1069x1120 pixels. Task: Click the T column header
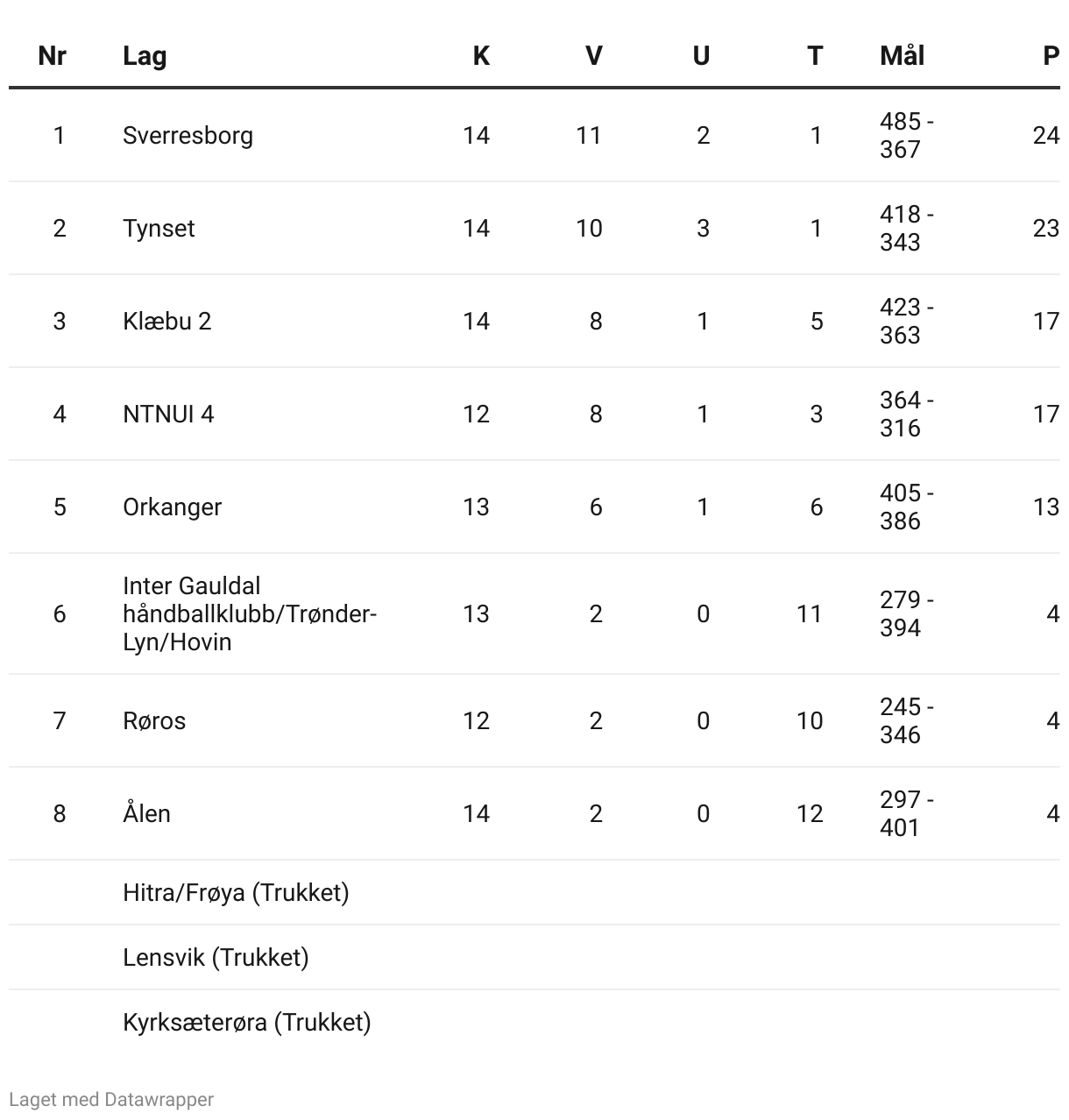tap(815, 56)
